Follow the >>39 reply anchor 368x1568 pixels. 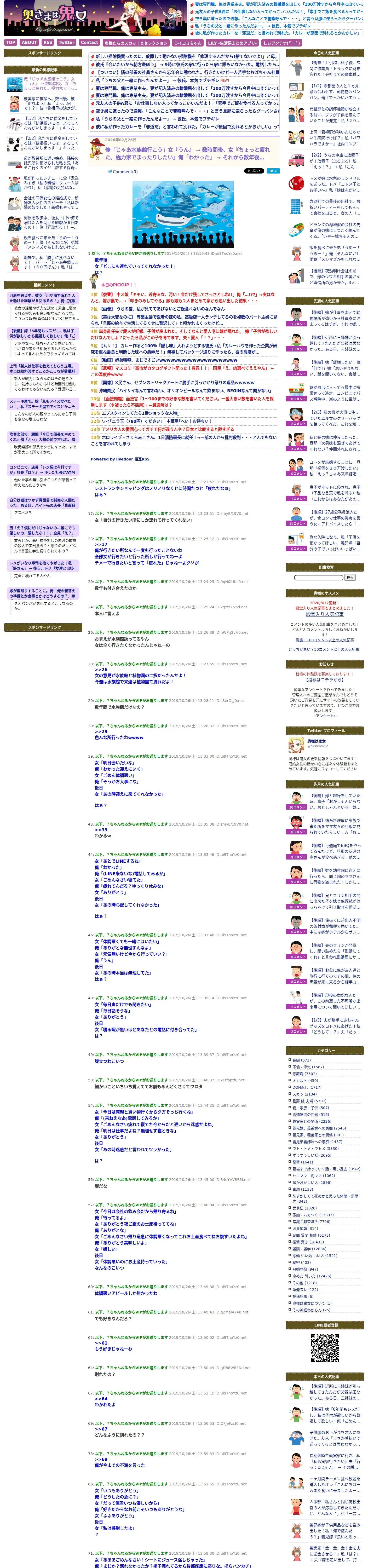(101, 830)
